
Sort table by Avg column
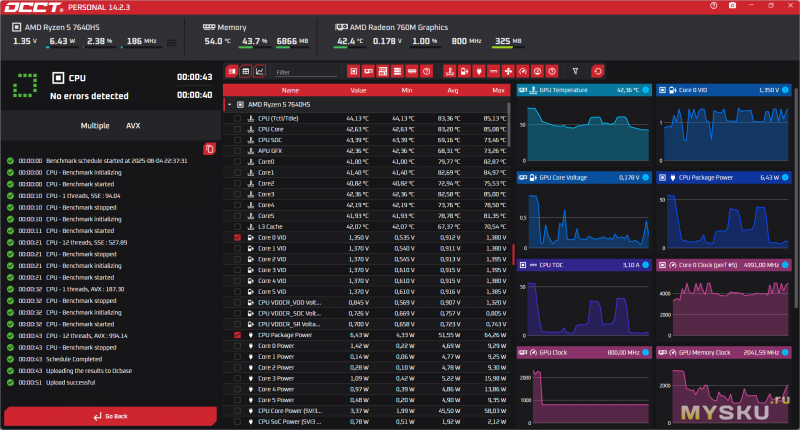click(453, 90)
